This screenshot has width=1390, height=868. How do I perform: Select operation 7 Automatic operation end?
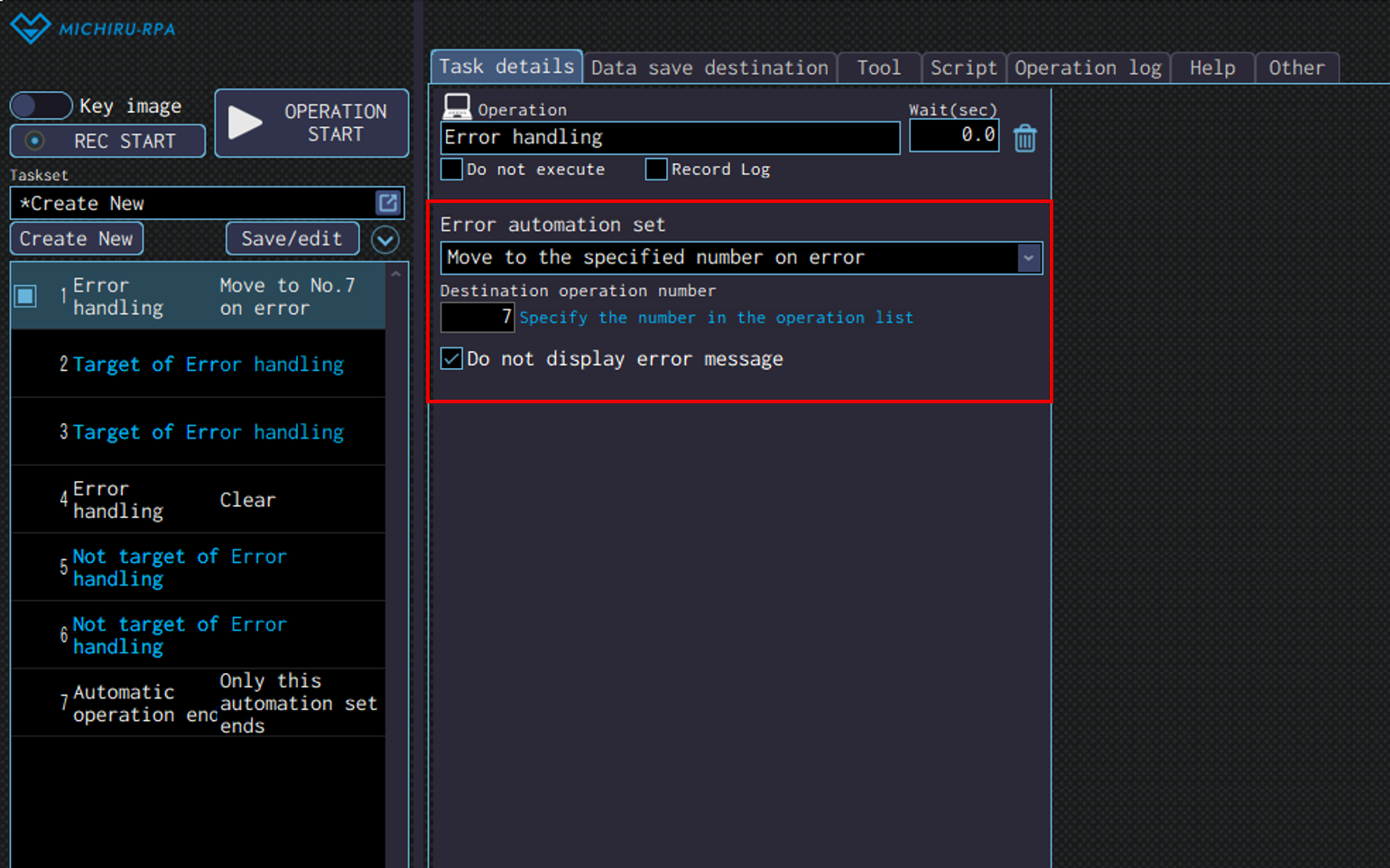[199, 703]
